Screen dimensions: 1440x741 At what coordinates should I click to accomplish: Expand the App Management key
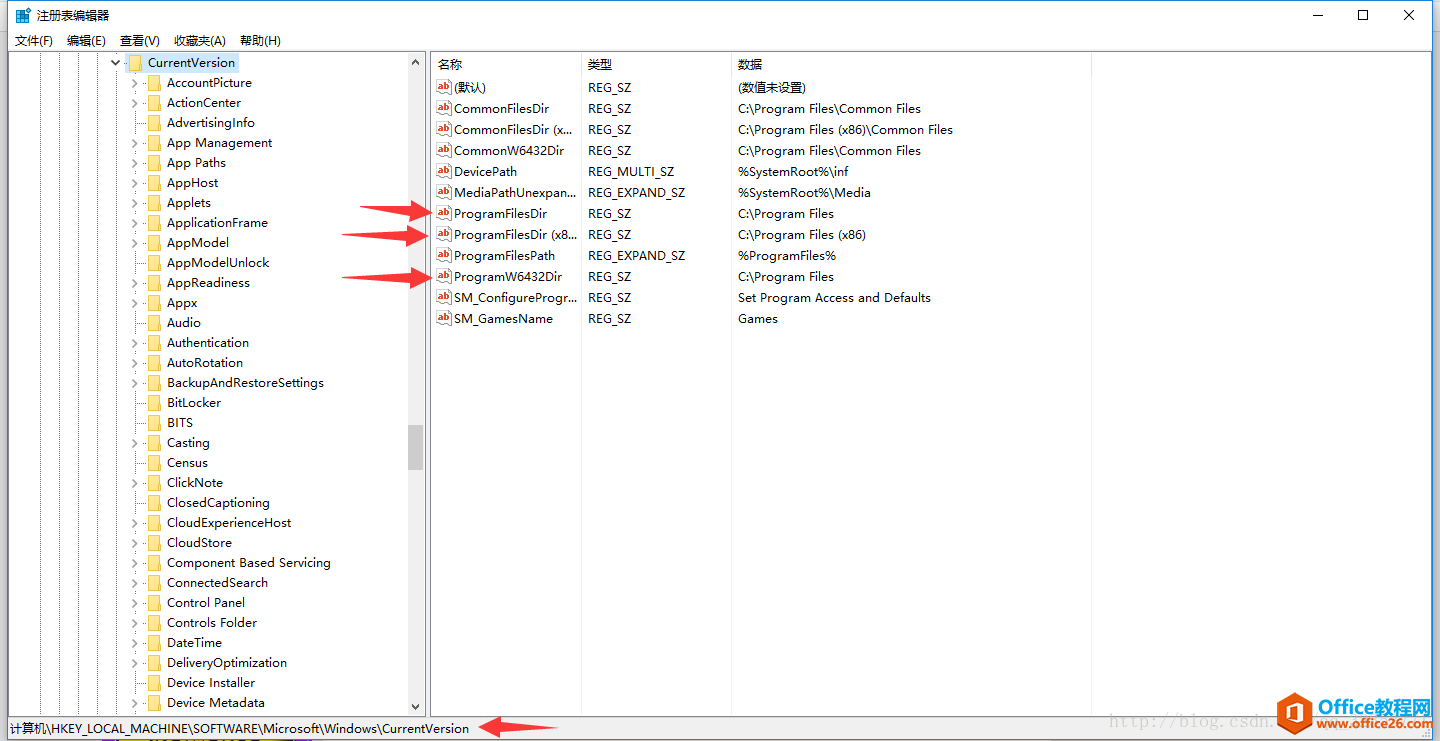[135, 143]
